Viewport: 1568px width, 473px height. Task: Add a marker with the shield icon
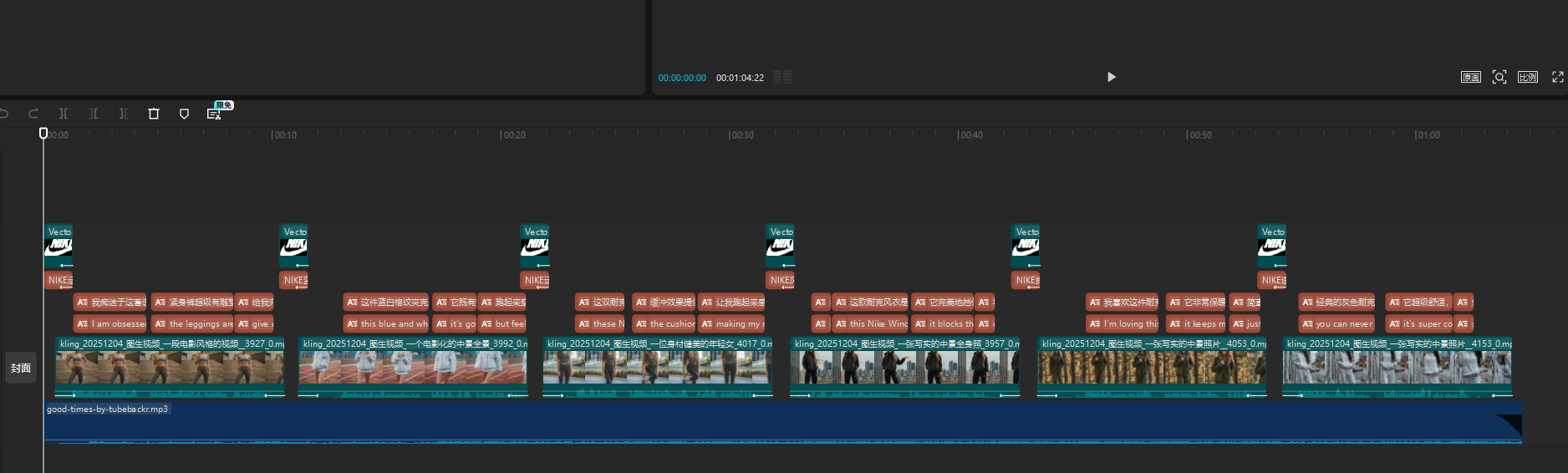tap(184, 114)
